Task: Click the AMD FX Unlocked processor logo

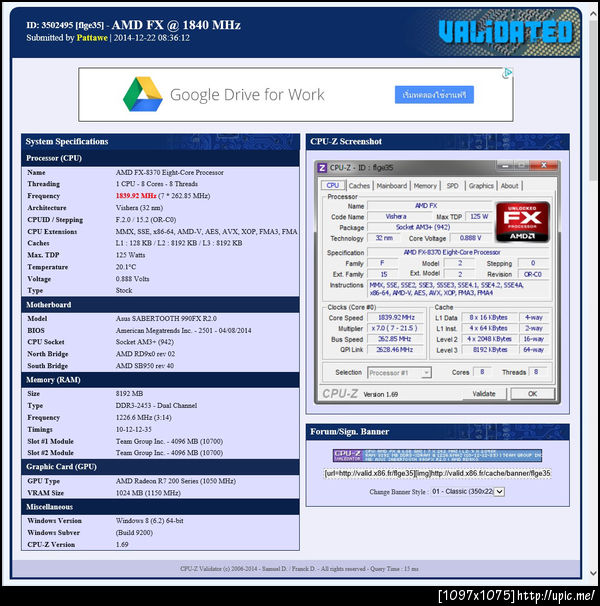Action: click(523, 221)
